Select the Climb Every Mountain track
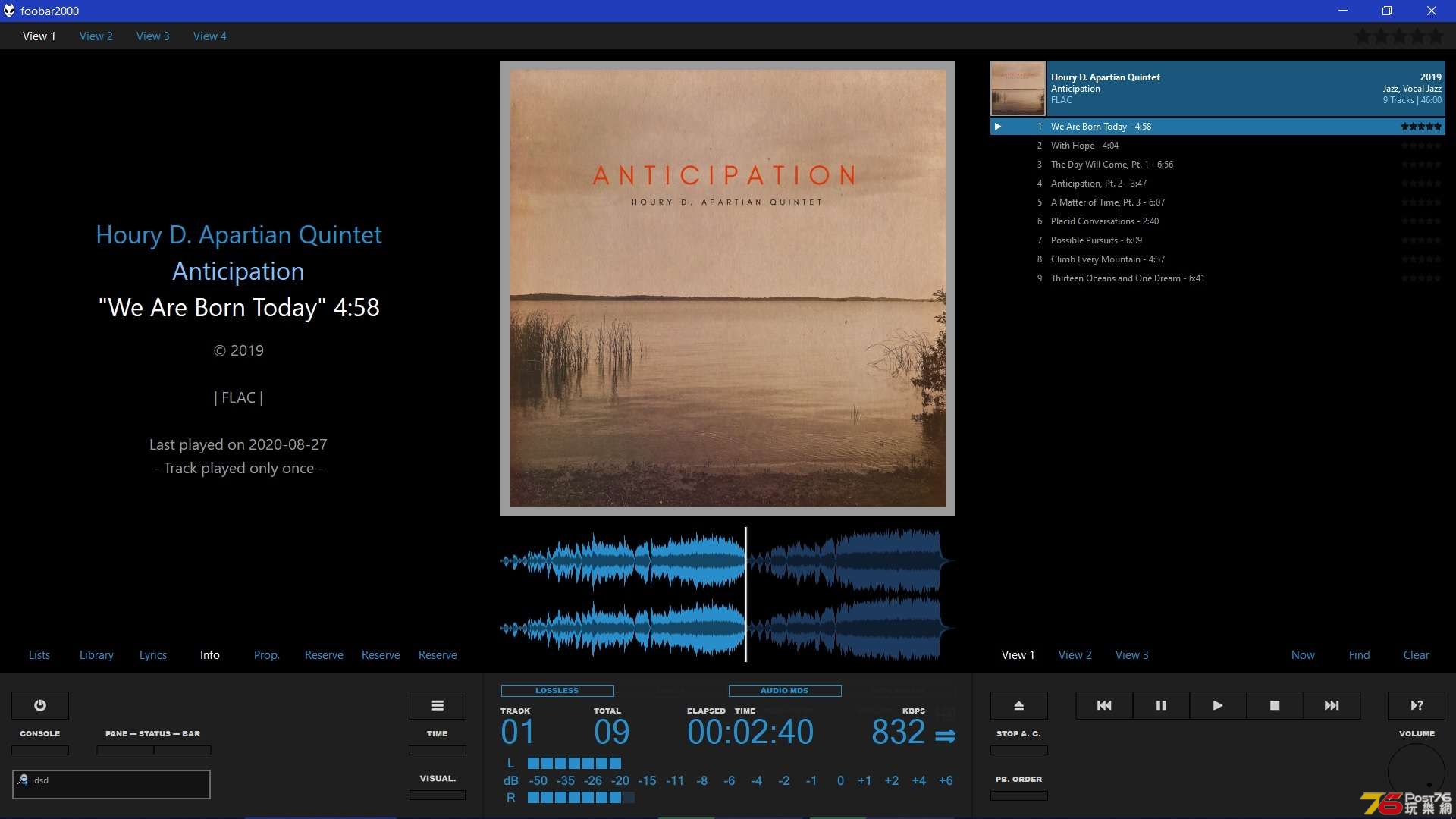This screenshot has width=1456, height=819. [1218, 259]
